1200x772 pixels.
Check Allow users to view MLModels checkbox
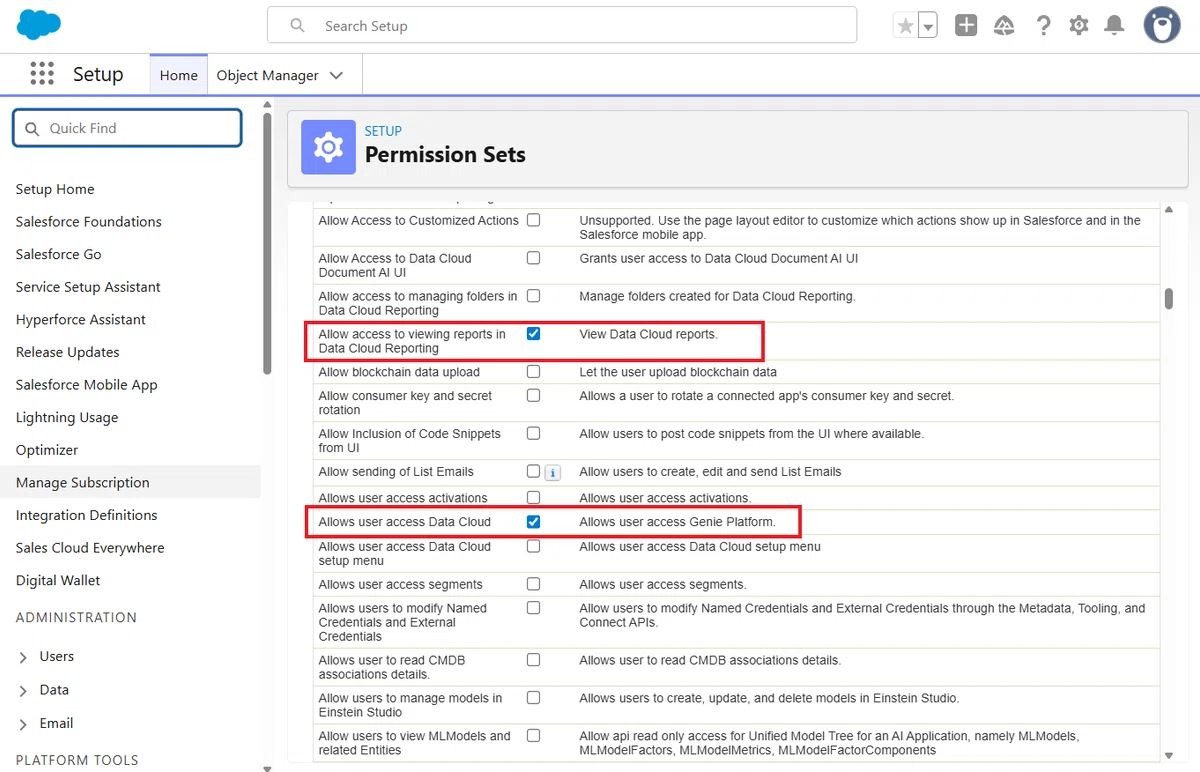point(534,736)
